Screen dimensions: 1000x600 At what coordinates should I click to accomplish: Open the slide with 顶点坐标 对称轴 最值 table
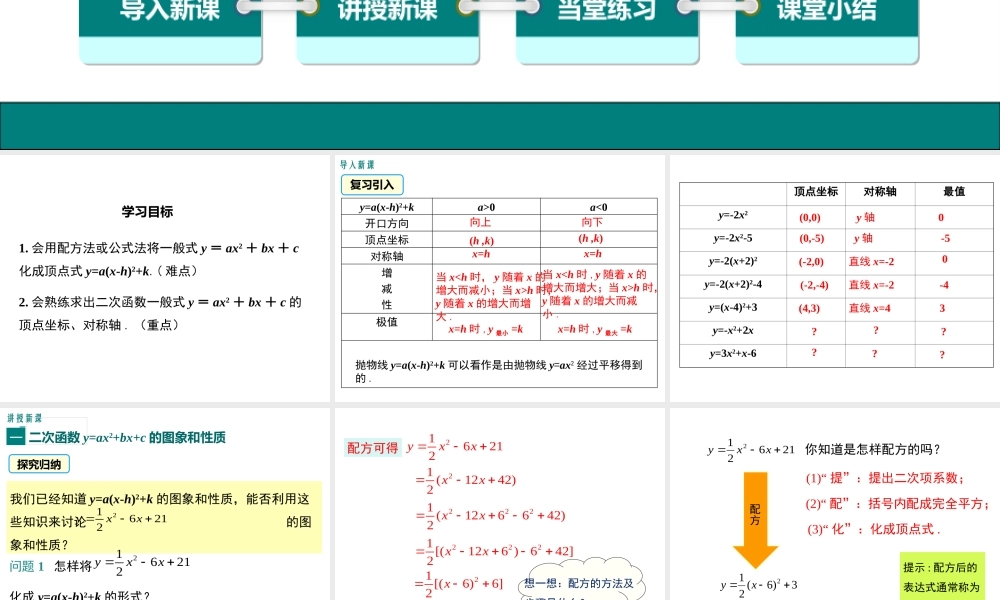(x=835, y=278)
